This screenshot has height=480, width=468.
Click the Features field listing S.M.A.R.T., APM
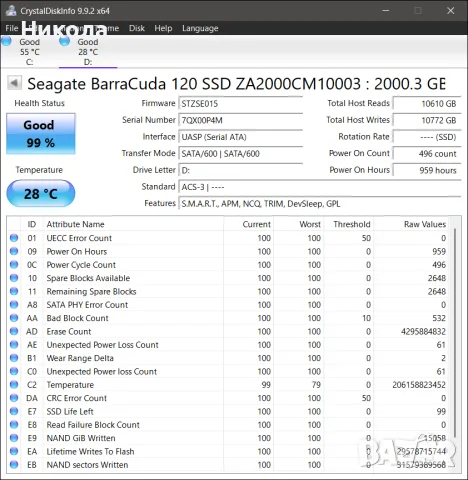pos(320,204)
